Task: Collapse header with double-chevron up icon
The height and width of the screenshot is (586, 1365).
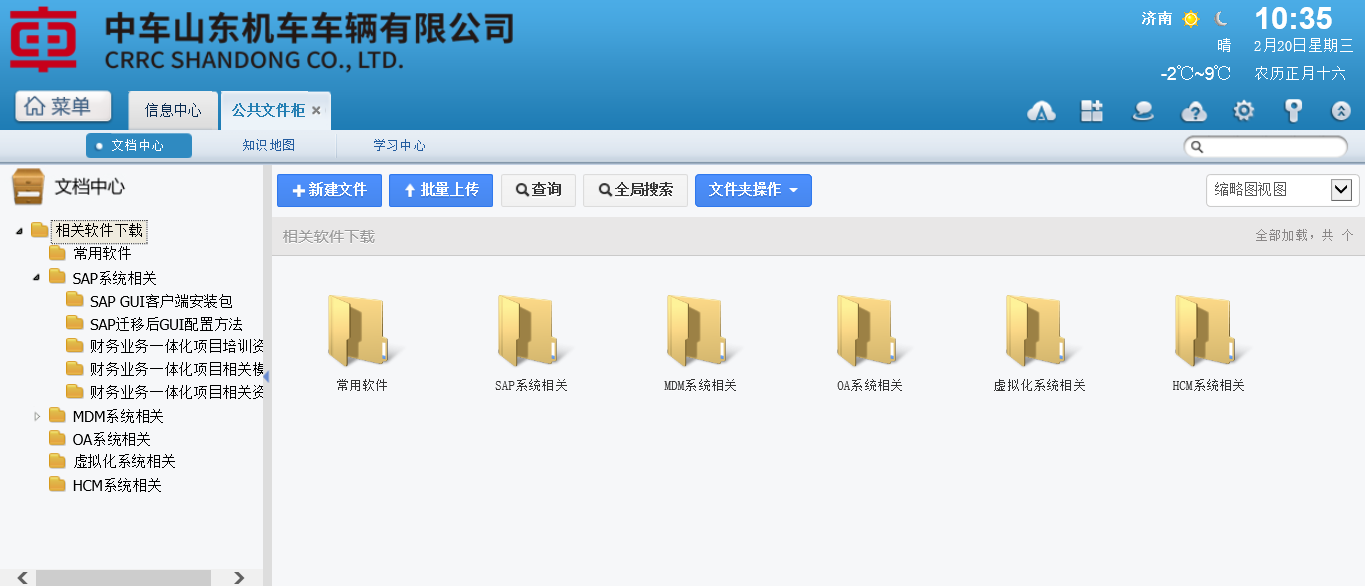Action: [x=1341, y=111]
